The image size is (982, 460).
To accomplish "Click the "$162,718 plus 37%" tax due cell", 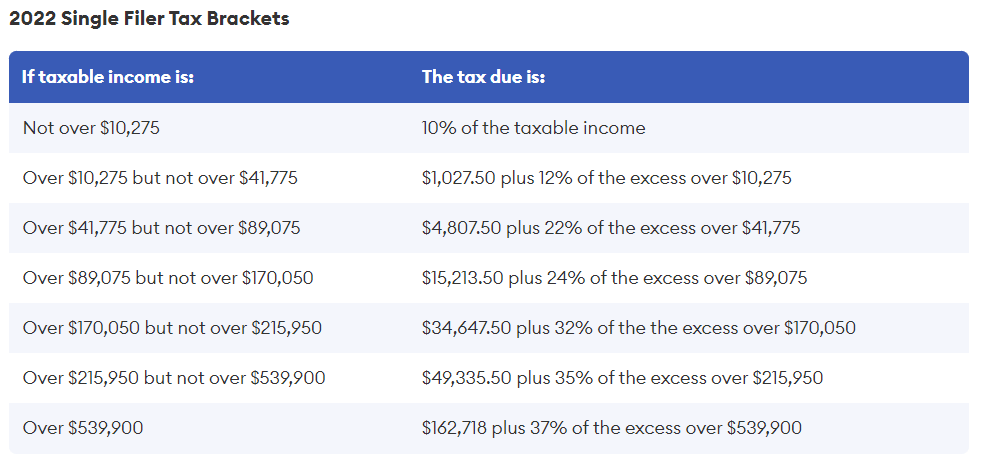I will click(x=611, y=428).
